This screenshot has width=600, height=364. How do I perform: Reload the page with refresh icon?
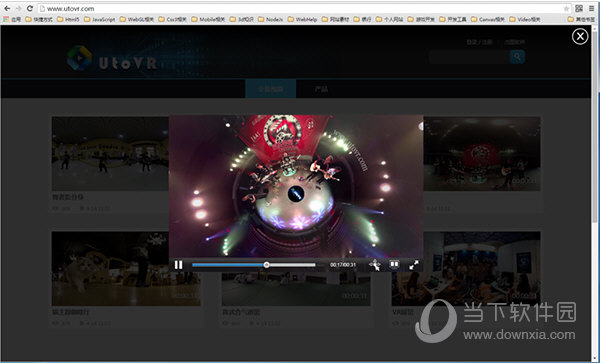click(29, 8)
